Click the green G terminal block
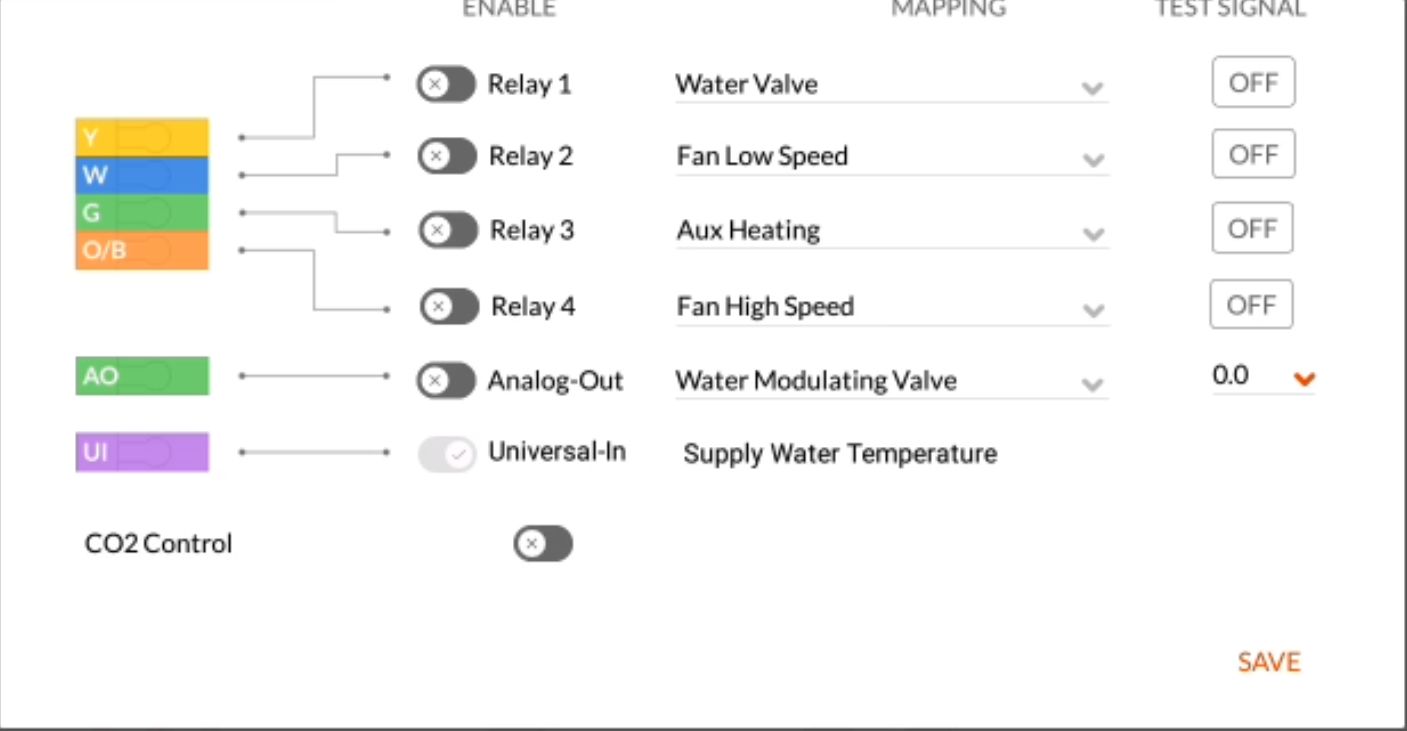1407x731 pixels. tap(142, 213)
